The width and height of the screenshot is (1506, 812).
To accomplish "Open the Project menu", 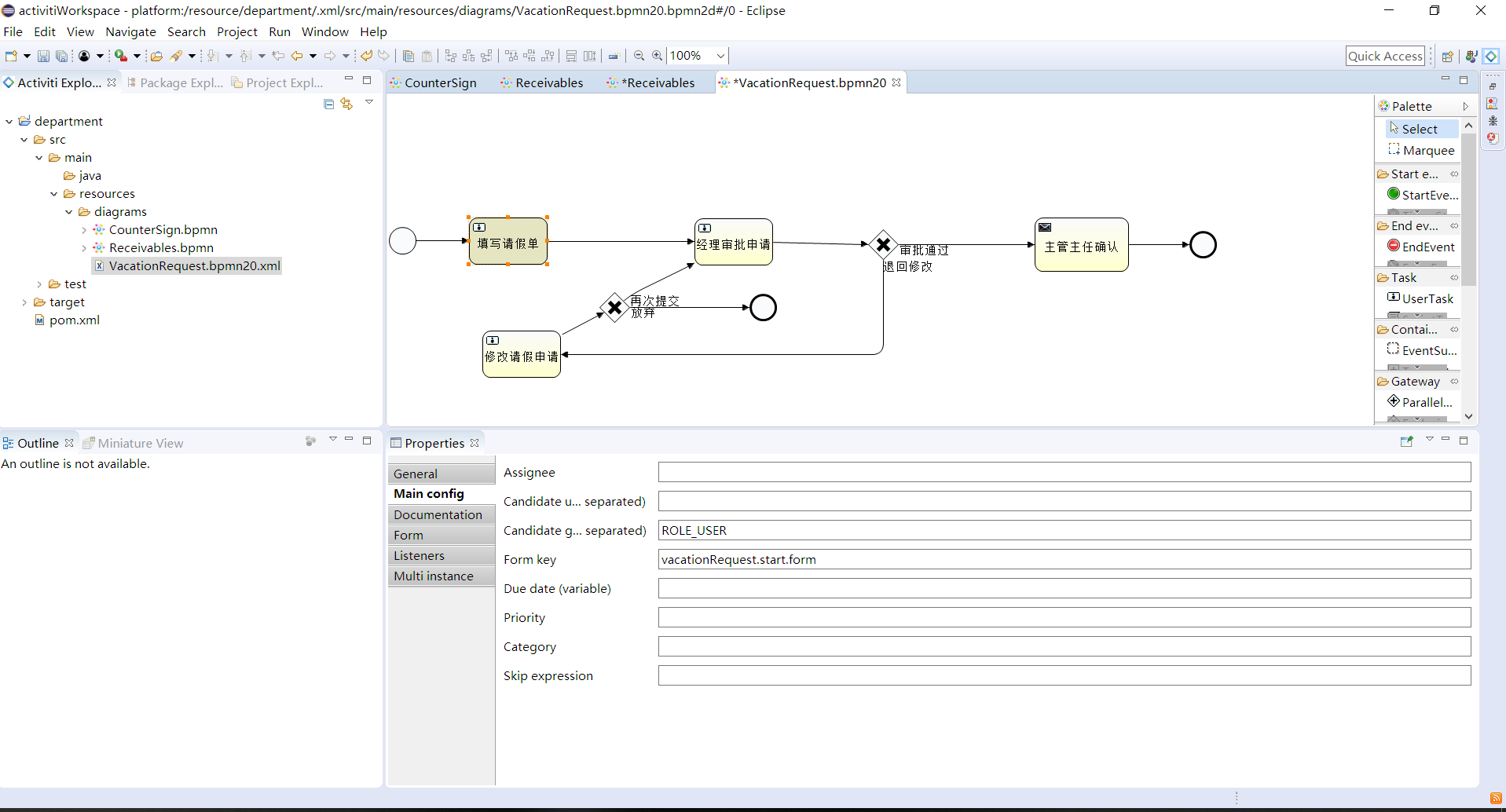I will [x=237, y=31].
